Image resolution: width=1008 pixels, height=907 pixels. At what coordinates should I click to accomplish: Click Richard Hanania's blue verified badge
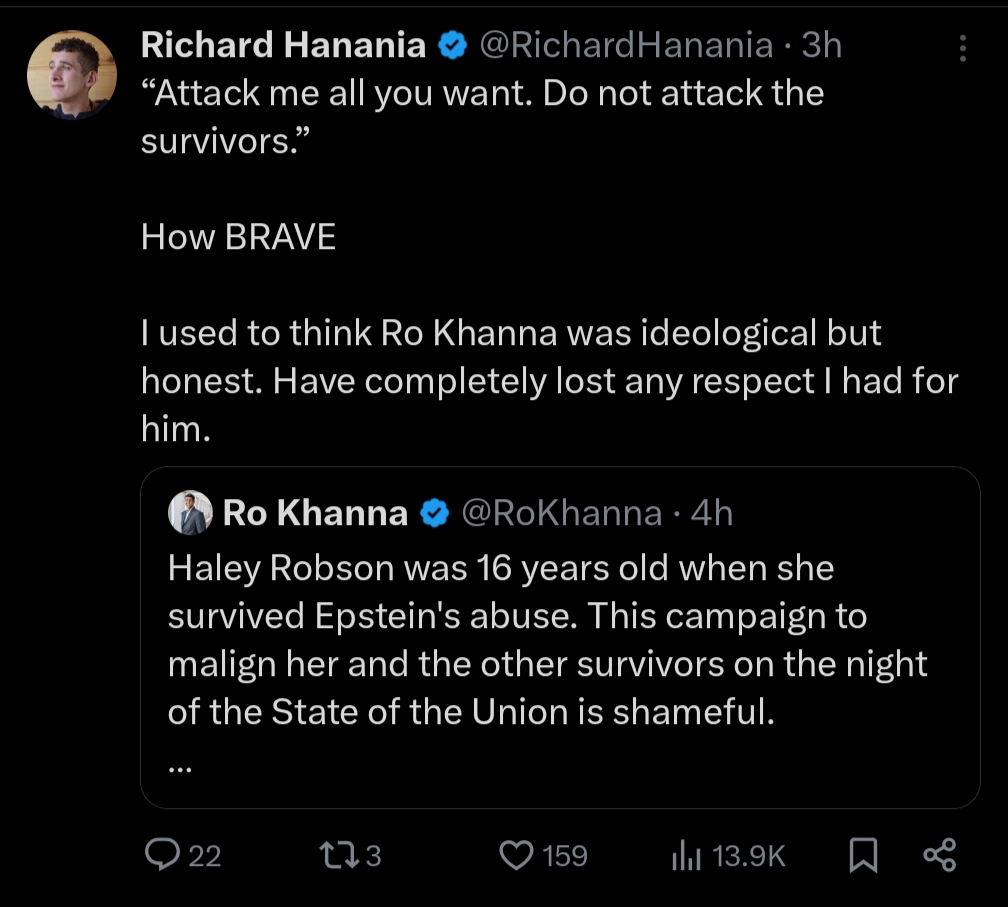tap(453, 45)
